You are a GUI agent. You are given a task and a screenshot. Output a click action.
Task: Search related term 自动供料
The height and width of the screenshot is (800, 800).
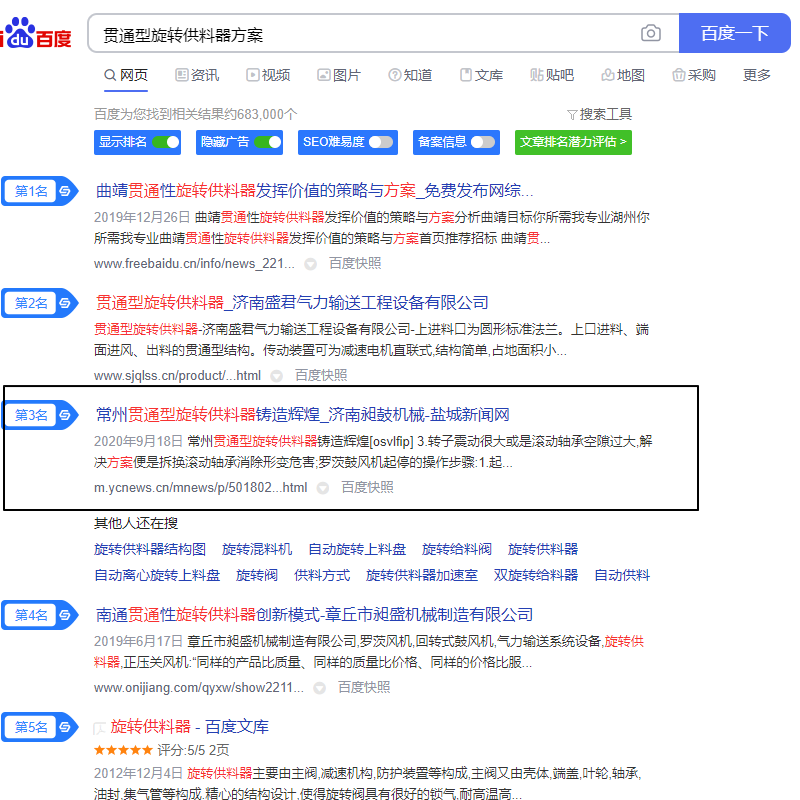pos(622,576)
